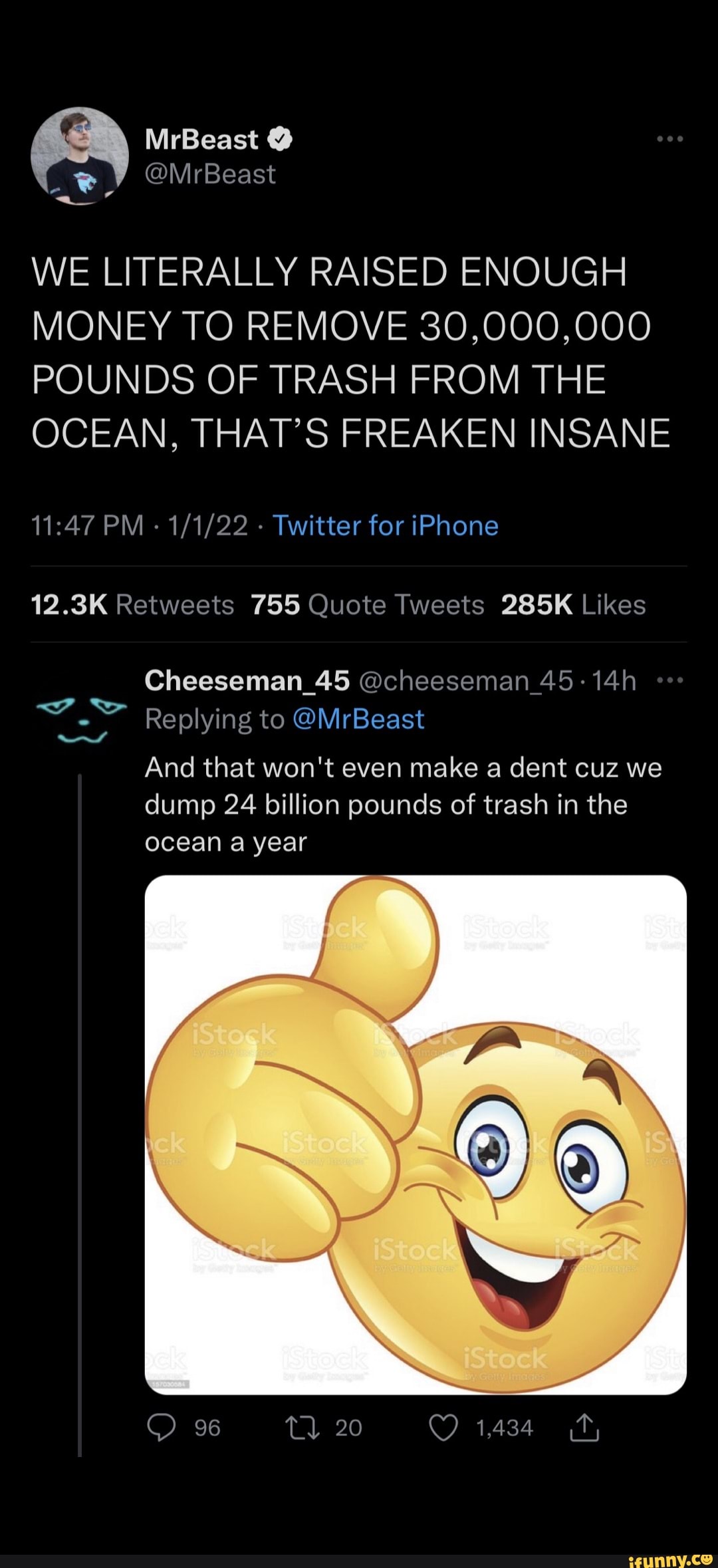Open the Cheeseman_45 username
Screen dimensions: 718x1568
click(247, 680)
